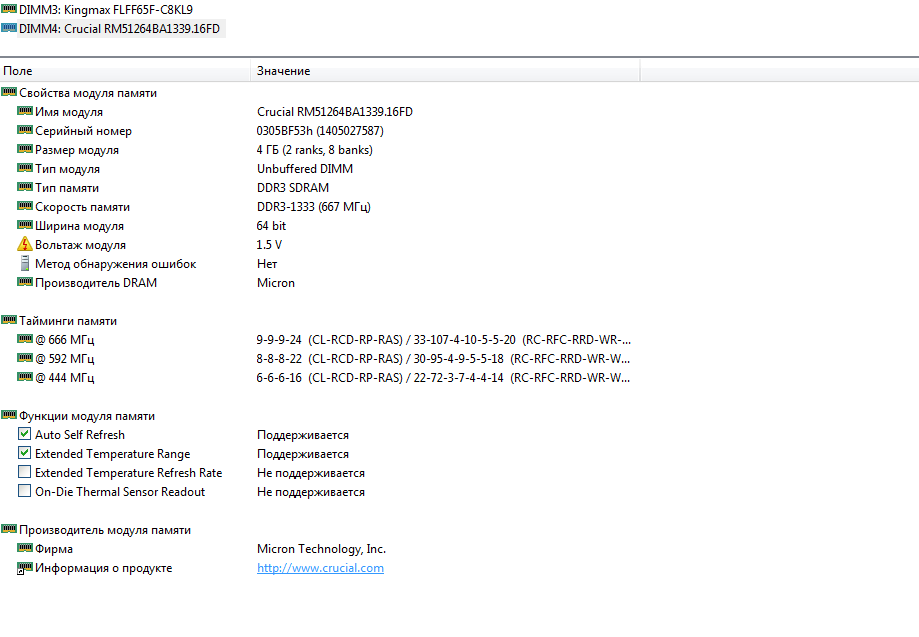Viewport: 919px width, 637px height.
Task: Toggle the Auto Self Refresh checkbox
Action: coord(25,434)
